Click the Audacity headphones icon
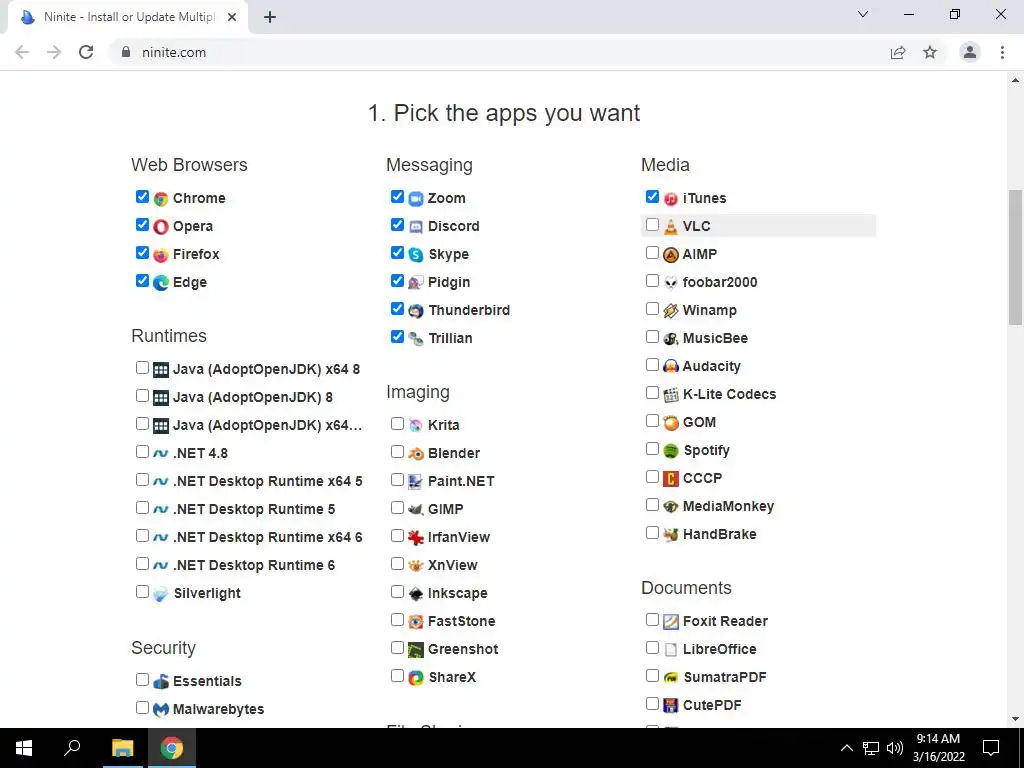The height and width of the screenshot is (768, 1024). 671,366
